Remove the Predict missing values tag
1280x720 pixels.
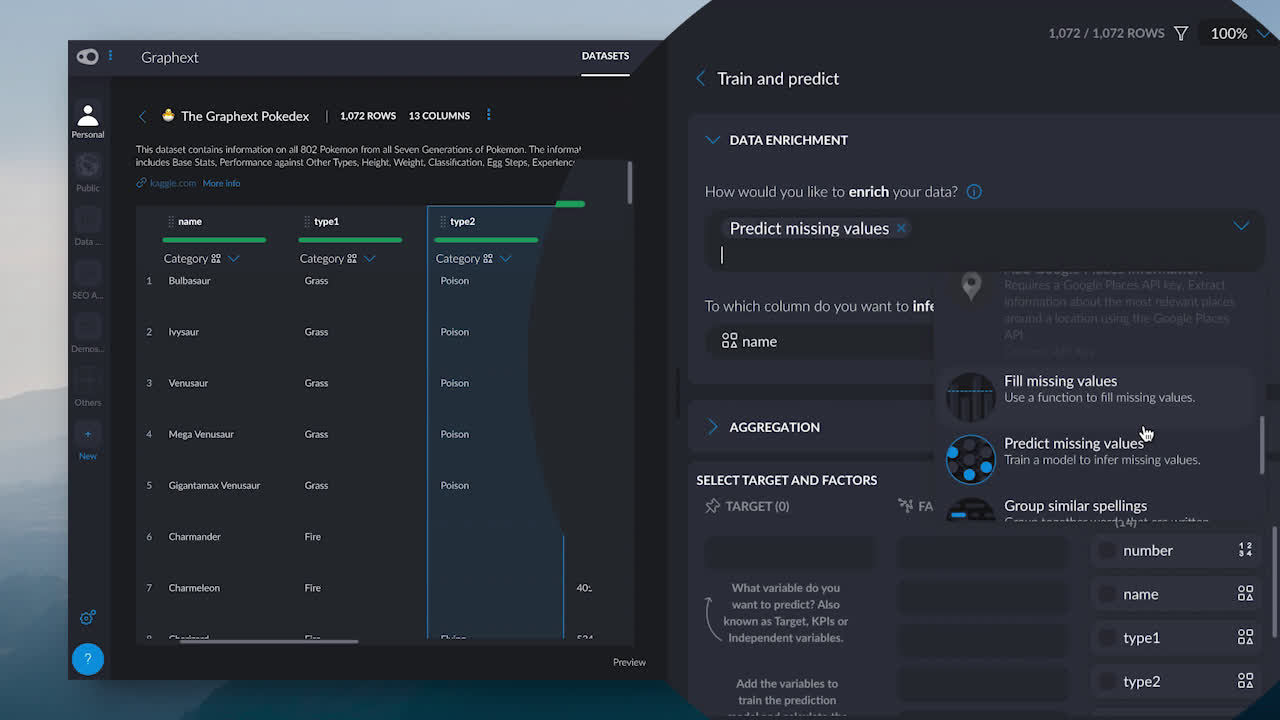tap(901, 228)
